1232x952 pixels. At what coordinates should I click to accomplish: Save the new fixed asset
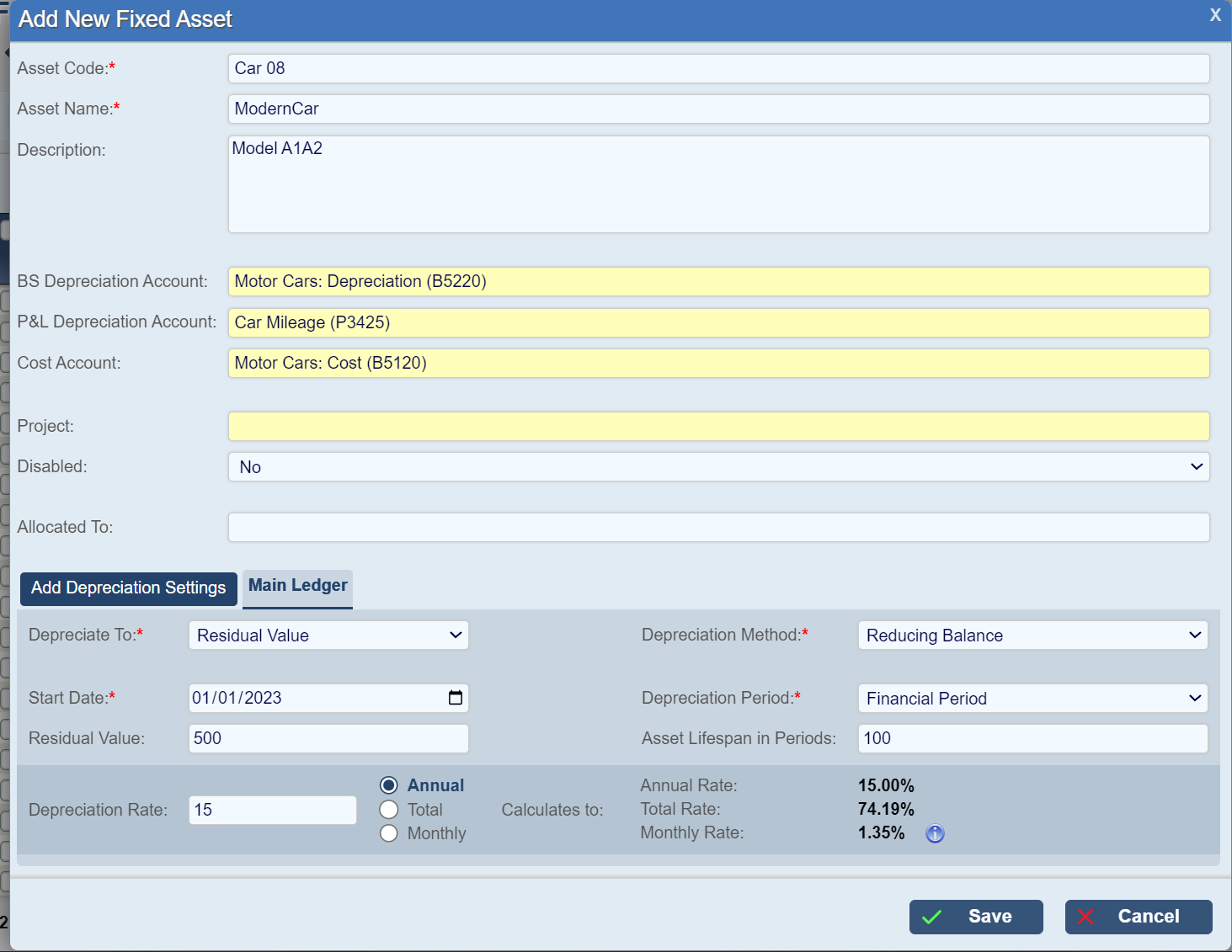[976, 917]
